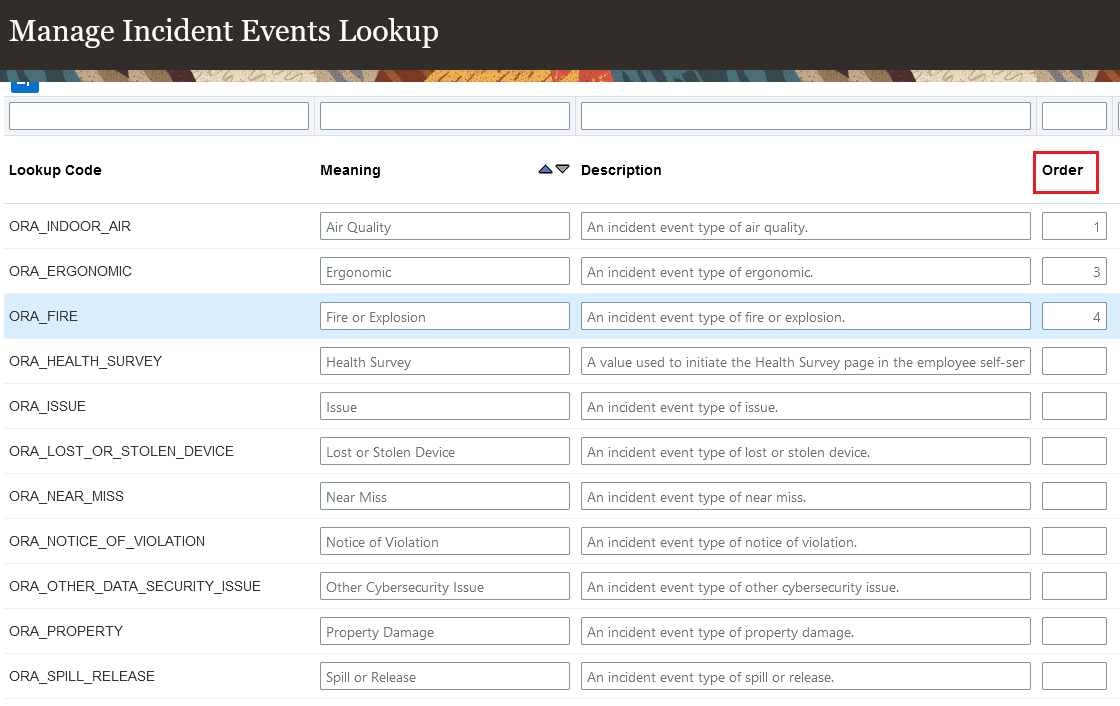Click Order field for ORA_FIRE row
Screen dimensions: 1120x706
[1074, 317]
